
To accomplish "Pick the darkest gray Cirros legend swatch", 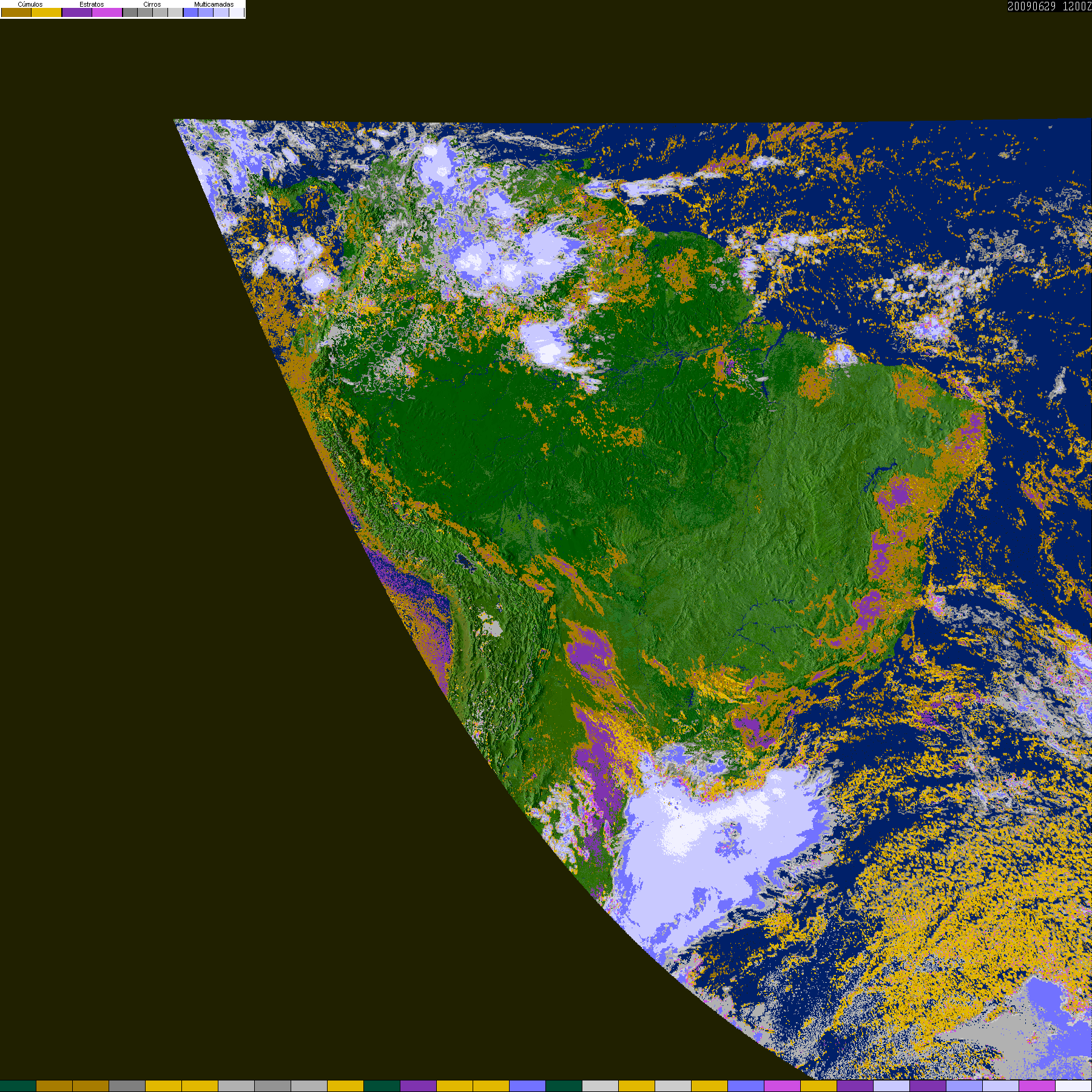I will click(x=130, y=12).
